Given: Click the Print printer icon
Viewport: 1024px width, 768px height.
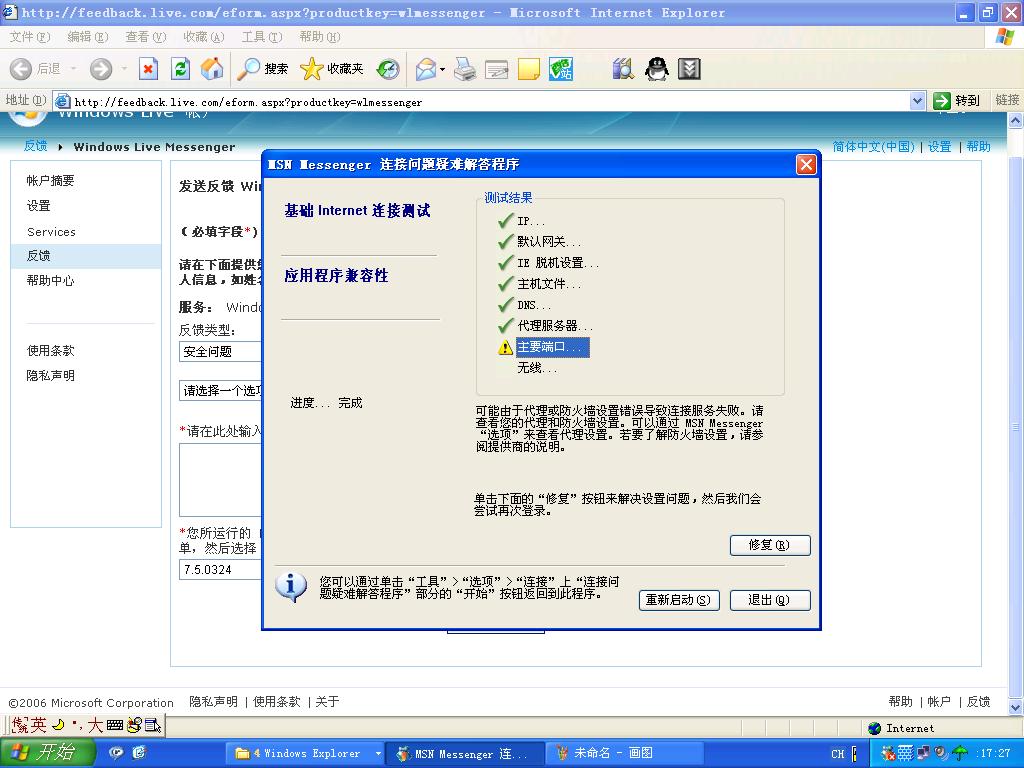Looking at the screenshot, I should tap(465, 69).
